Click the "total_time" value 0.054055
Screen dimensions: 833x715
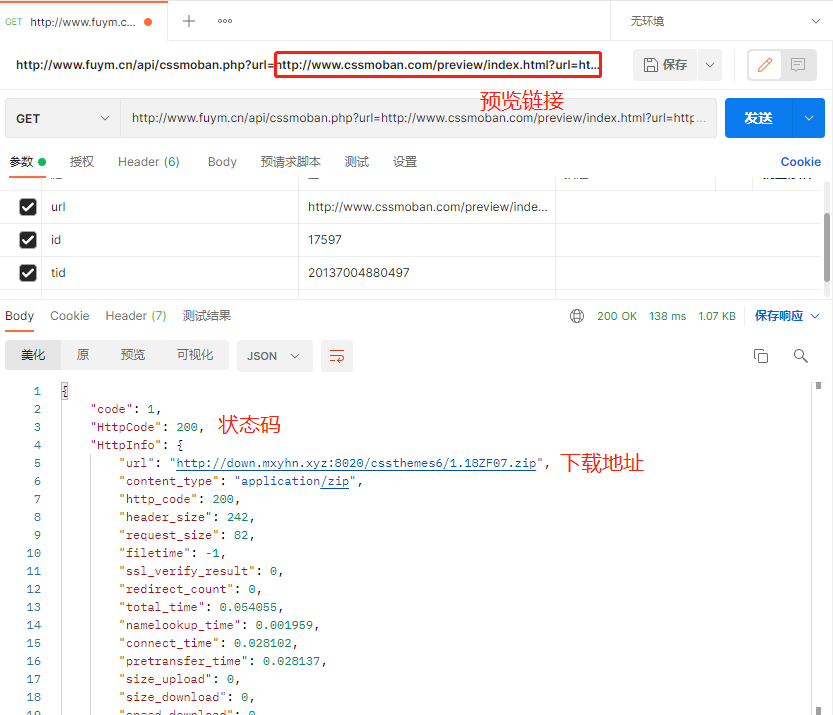248,607
